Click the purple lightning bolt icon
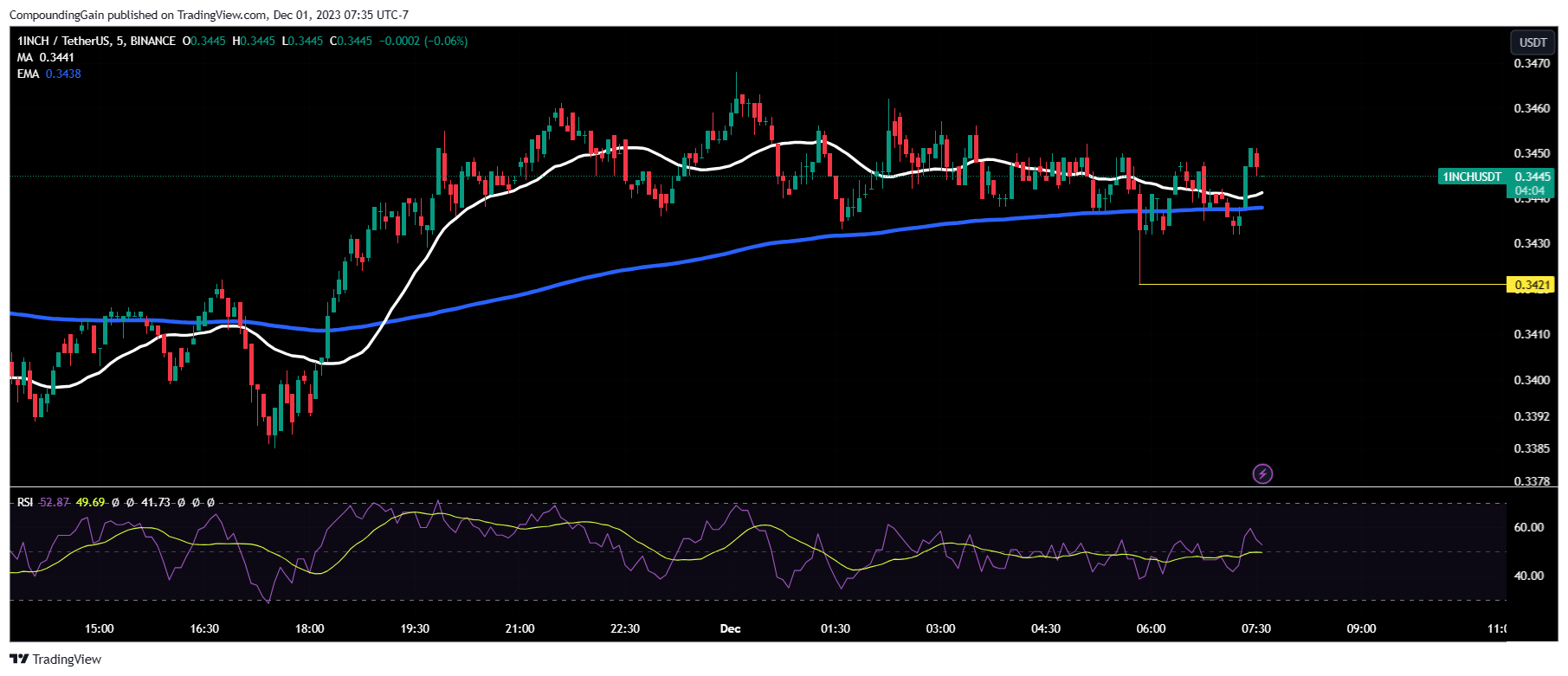 pyautogui.click(x=1262, y=473)
